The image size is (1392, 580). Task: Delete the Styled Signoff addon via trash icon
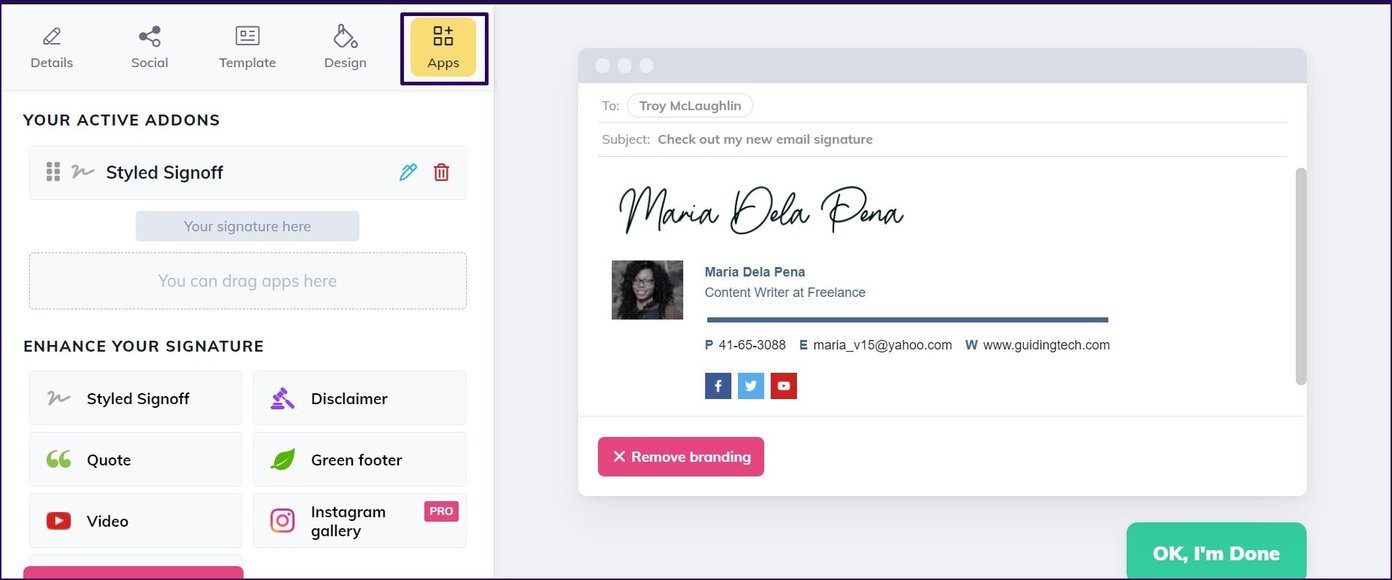pos(441,172)
